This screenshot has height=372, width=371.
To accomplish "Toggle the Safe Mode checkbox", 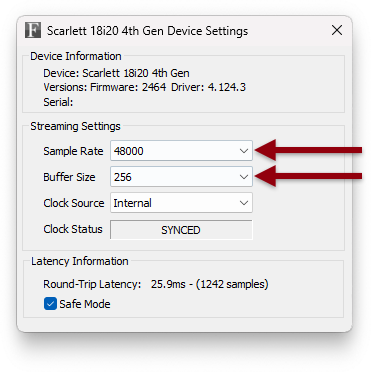I will pyautogui.click(x=50, y=304).
